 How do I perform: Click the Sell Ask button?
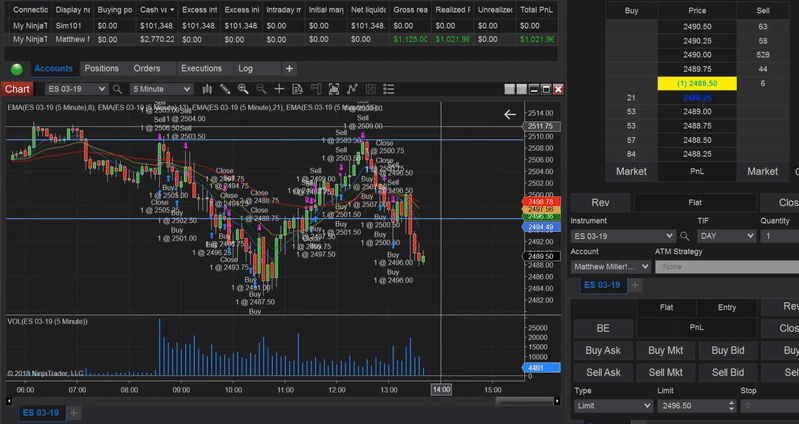tap(603, 373)
